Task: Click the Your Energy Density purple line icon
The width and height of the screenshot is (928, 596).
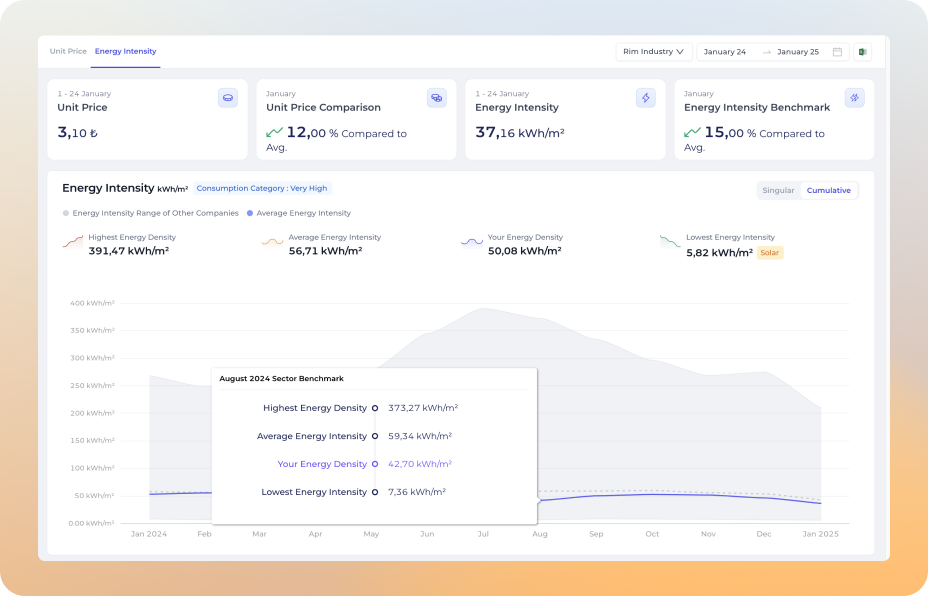Action: click(471, 243)
